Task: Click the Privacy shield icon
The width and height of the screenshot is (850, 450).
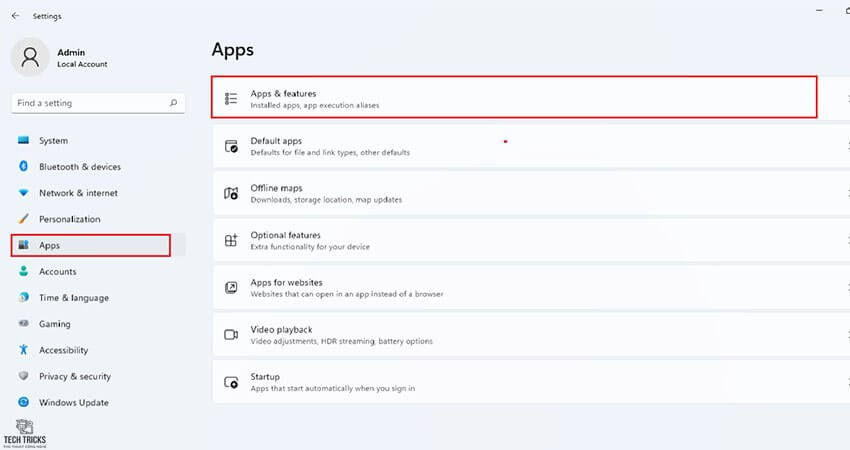Action: click(23, 376)
